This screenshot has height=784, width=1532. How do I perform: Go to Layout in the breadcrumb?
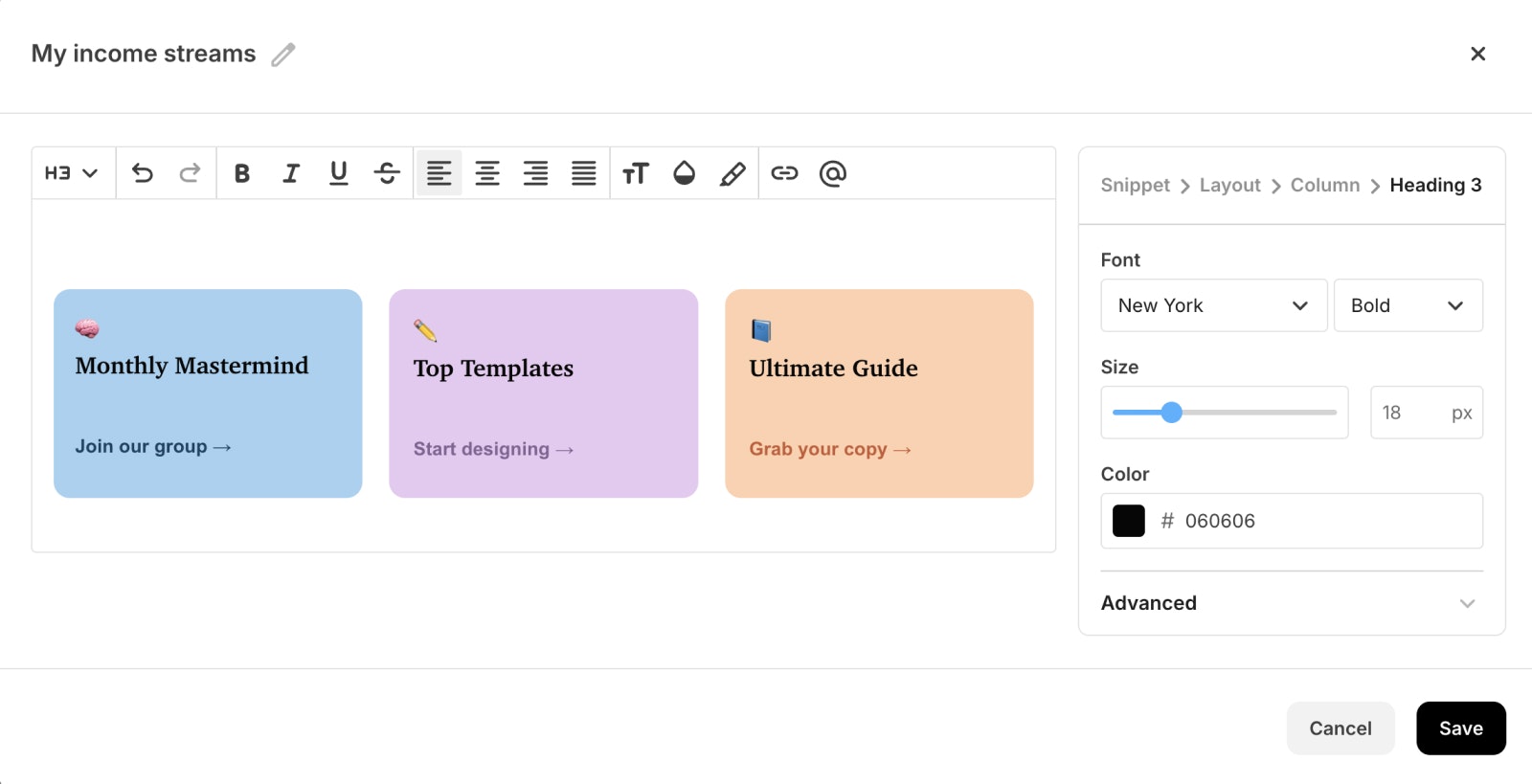[x=1229, y=185]
